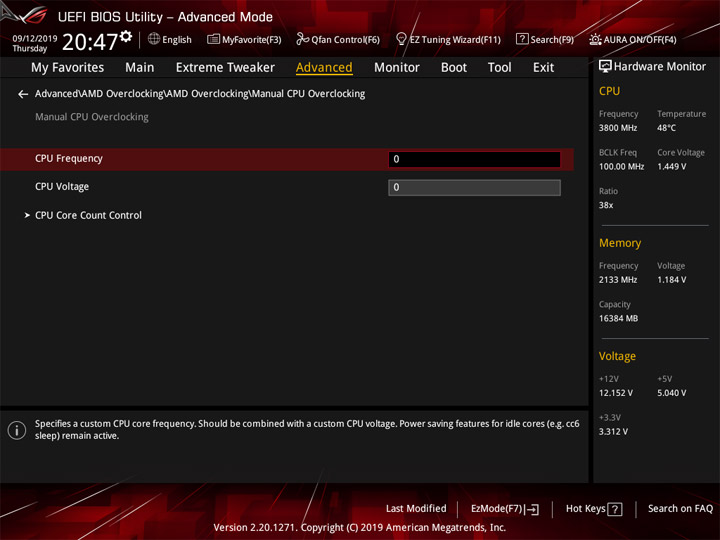Open Search(F9) label

(x=552, y=40)
